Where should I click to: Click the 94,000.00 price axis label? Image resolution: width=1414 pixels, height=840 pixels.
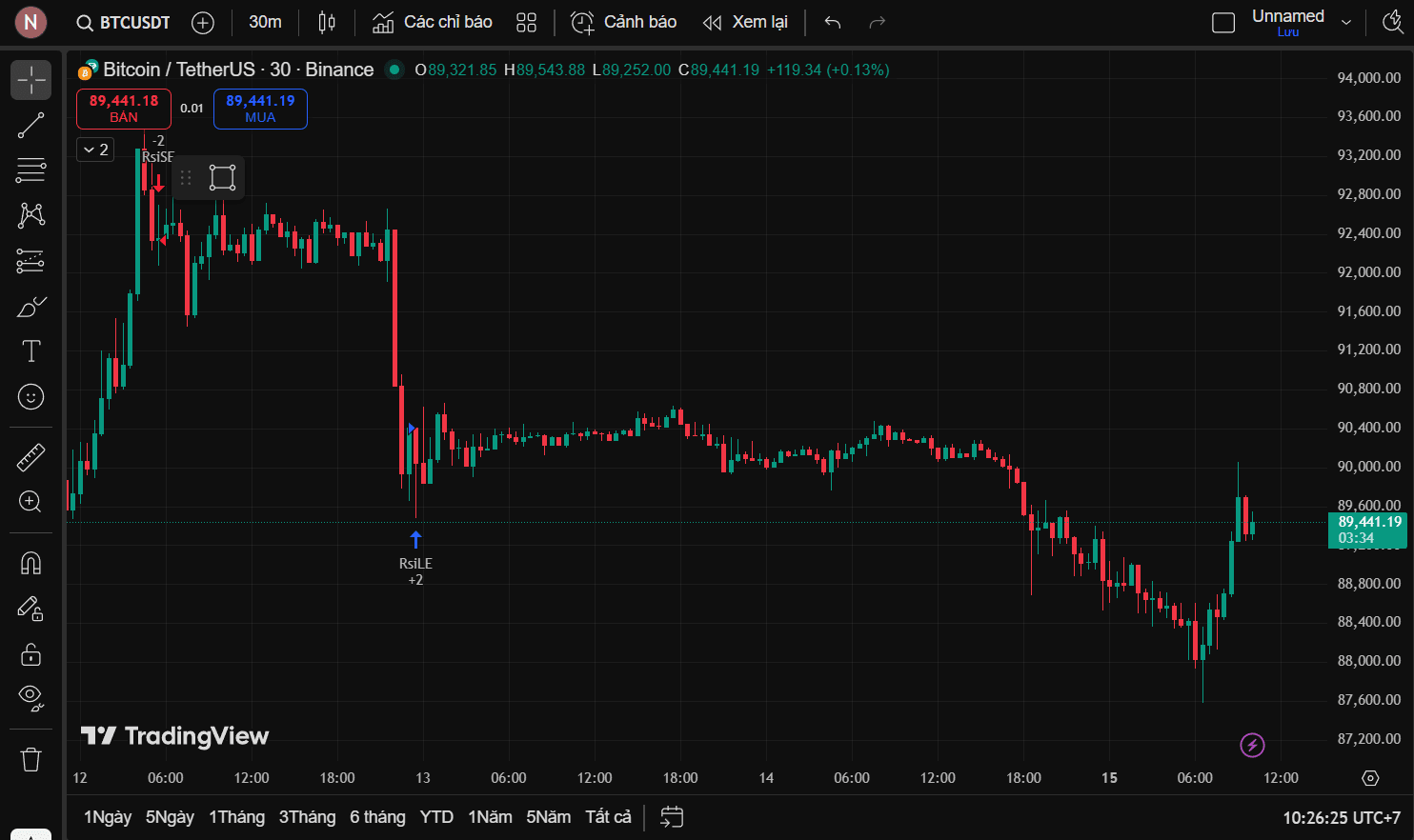pyautogui.click(x=1369, y=77)
